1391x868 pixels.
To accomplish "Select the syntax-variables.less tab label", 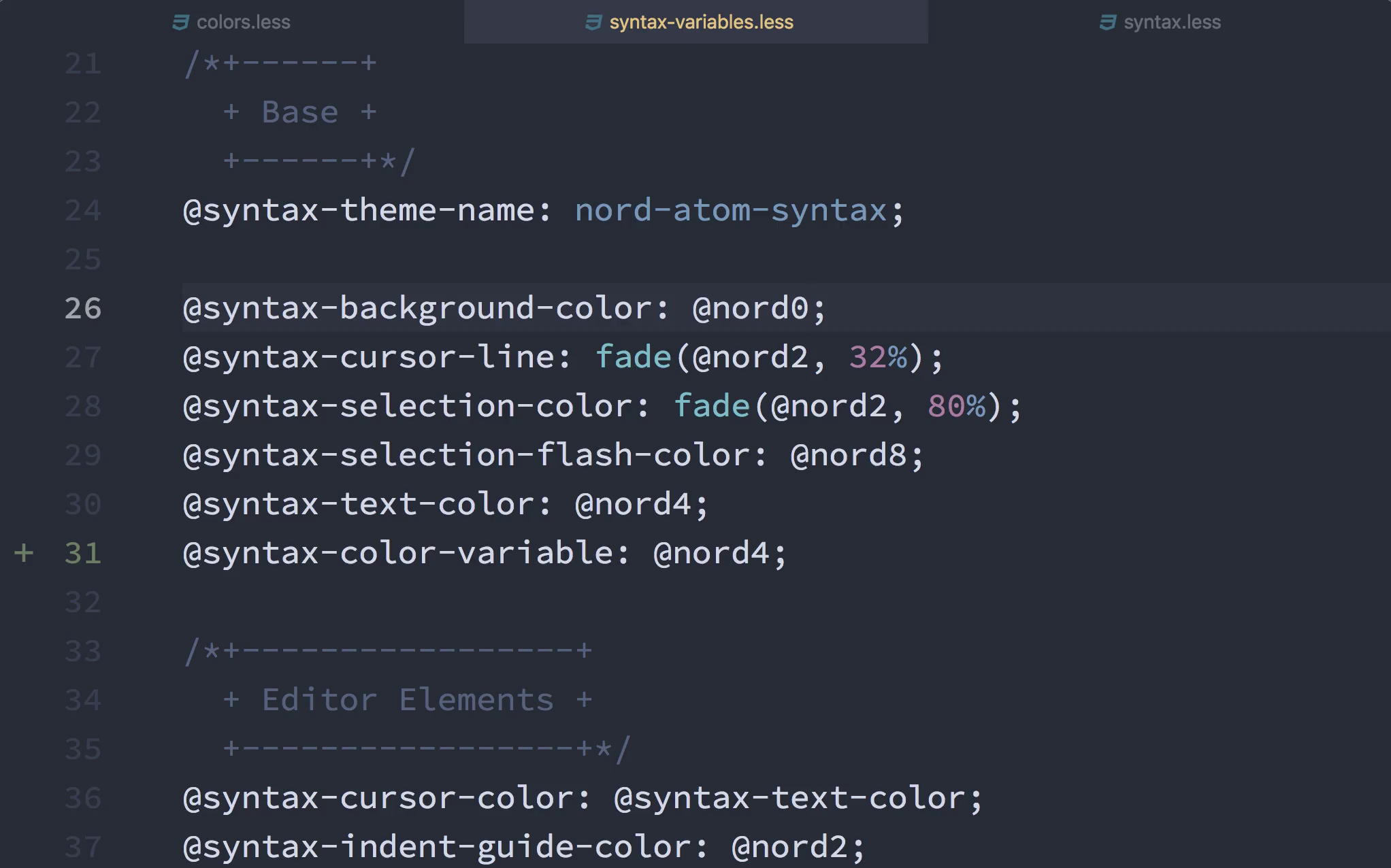I will click(x=701, y=22).
